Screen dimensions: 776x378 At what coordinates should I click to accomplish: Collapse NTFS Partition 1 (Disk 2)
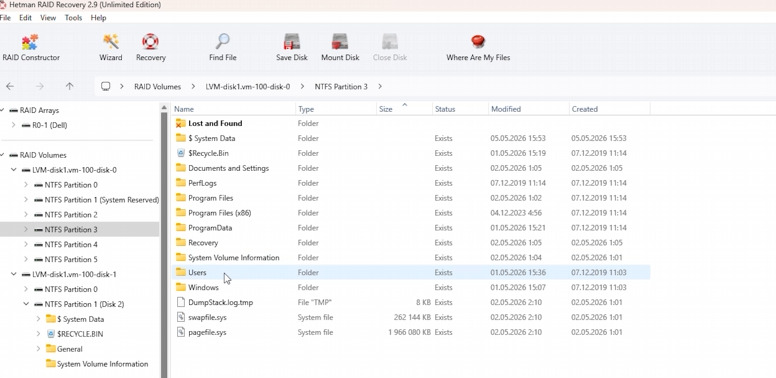point(26,304)
